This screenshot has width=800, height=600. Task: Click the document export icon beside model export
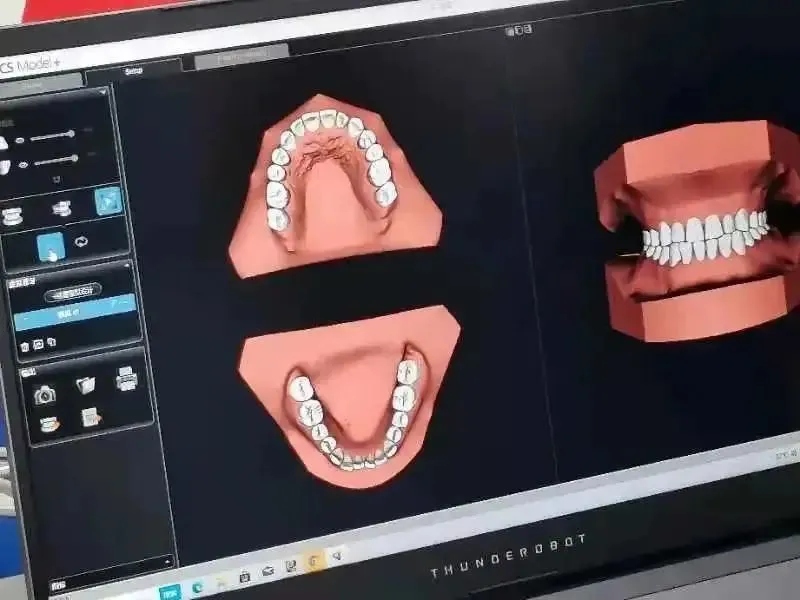click(x=91, y=418)
